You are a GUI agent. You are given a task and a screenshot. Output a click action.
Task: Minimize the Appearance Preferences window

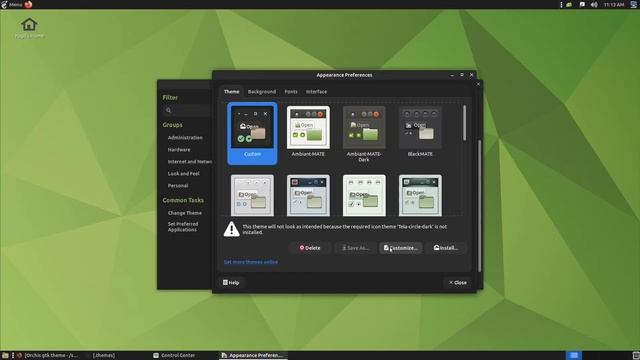tap(452, 75)
